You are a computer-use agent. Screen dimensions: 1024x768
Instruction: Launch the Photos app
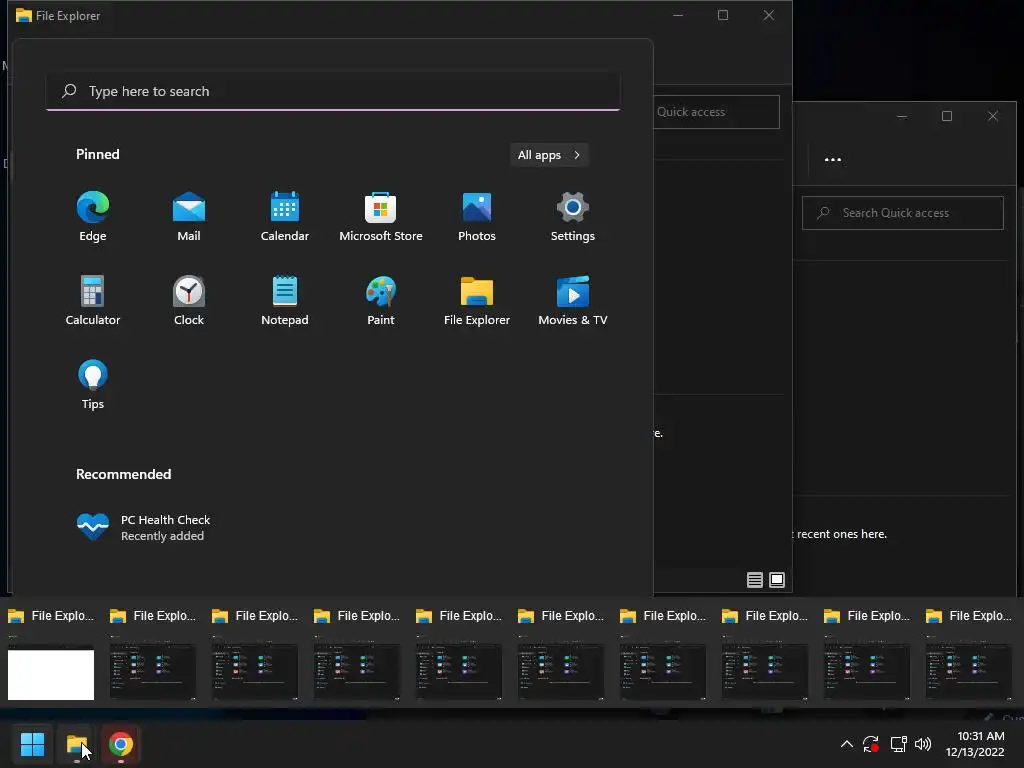pos(477,217)
